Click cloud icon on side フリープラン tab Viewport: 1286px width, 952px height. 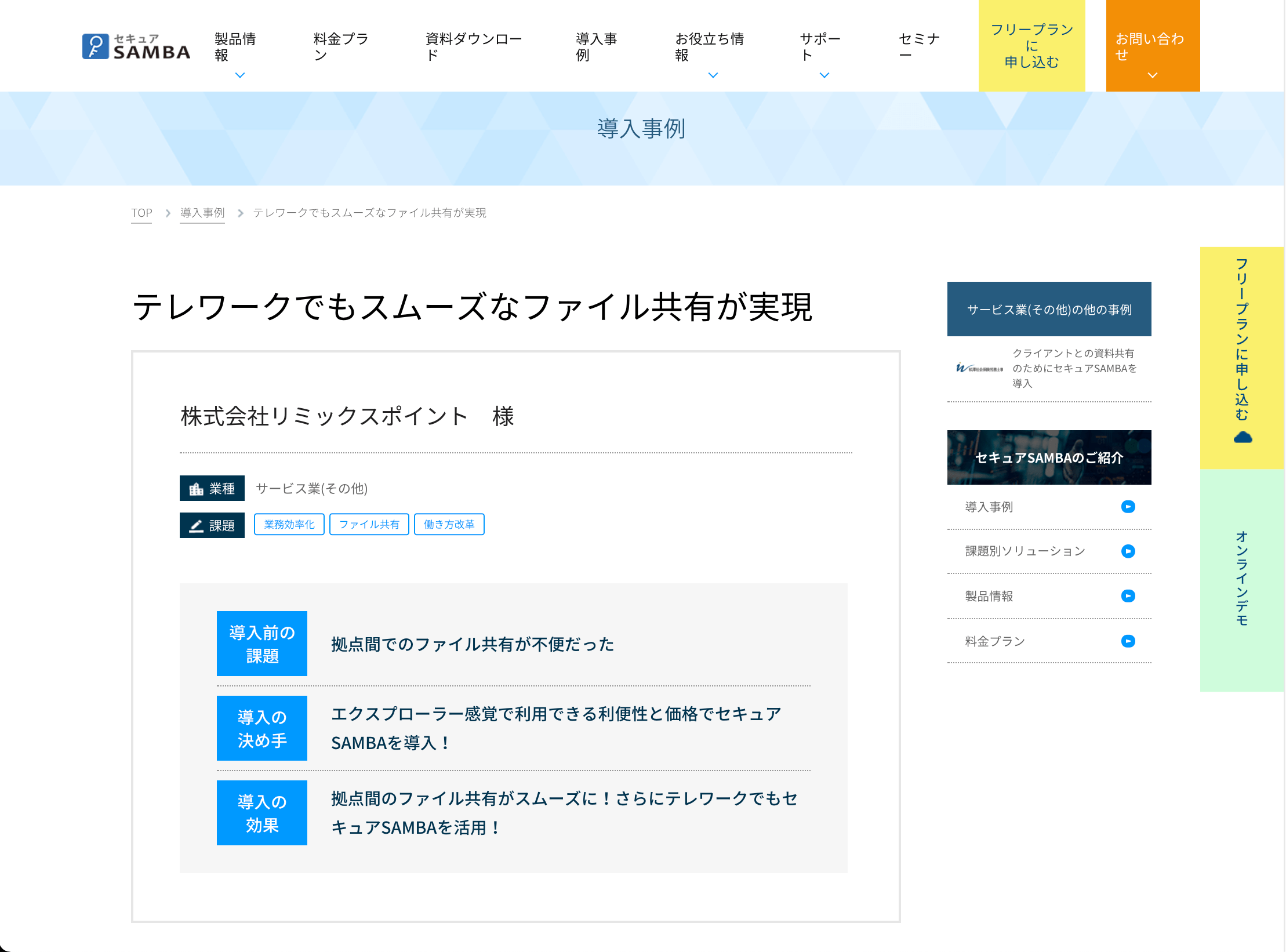click(x=1243, y=437)
